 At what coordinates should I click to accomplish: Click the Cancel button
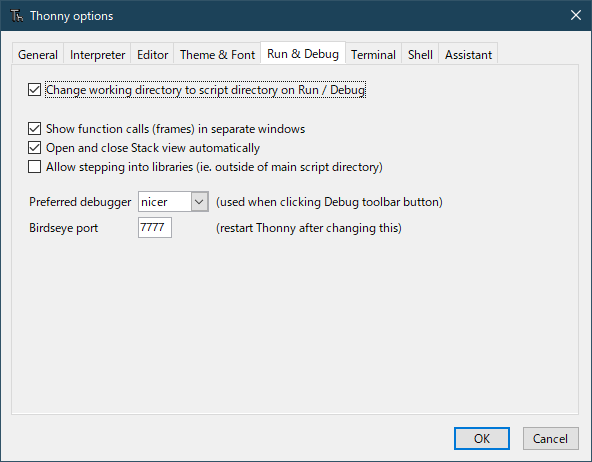[x=550, y=439]
